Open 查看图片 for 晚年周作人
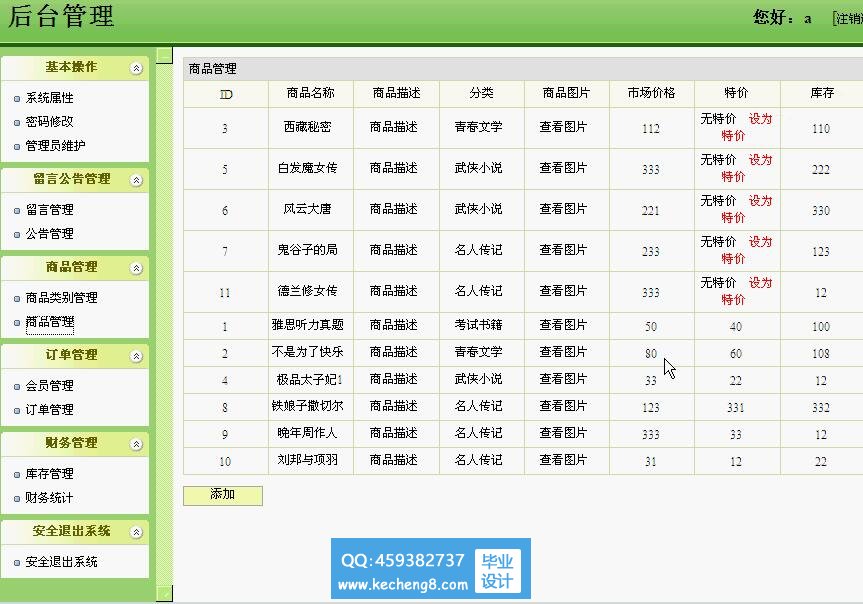This screenshot has width=863, height=604. [563, 433]
